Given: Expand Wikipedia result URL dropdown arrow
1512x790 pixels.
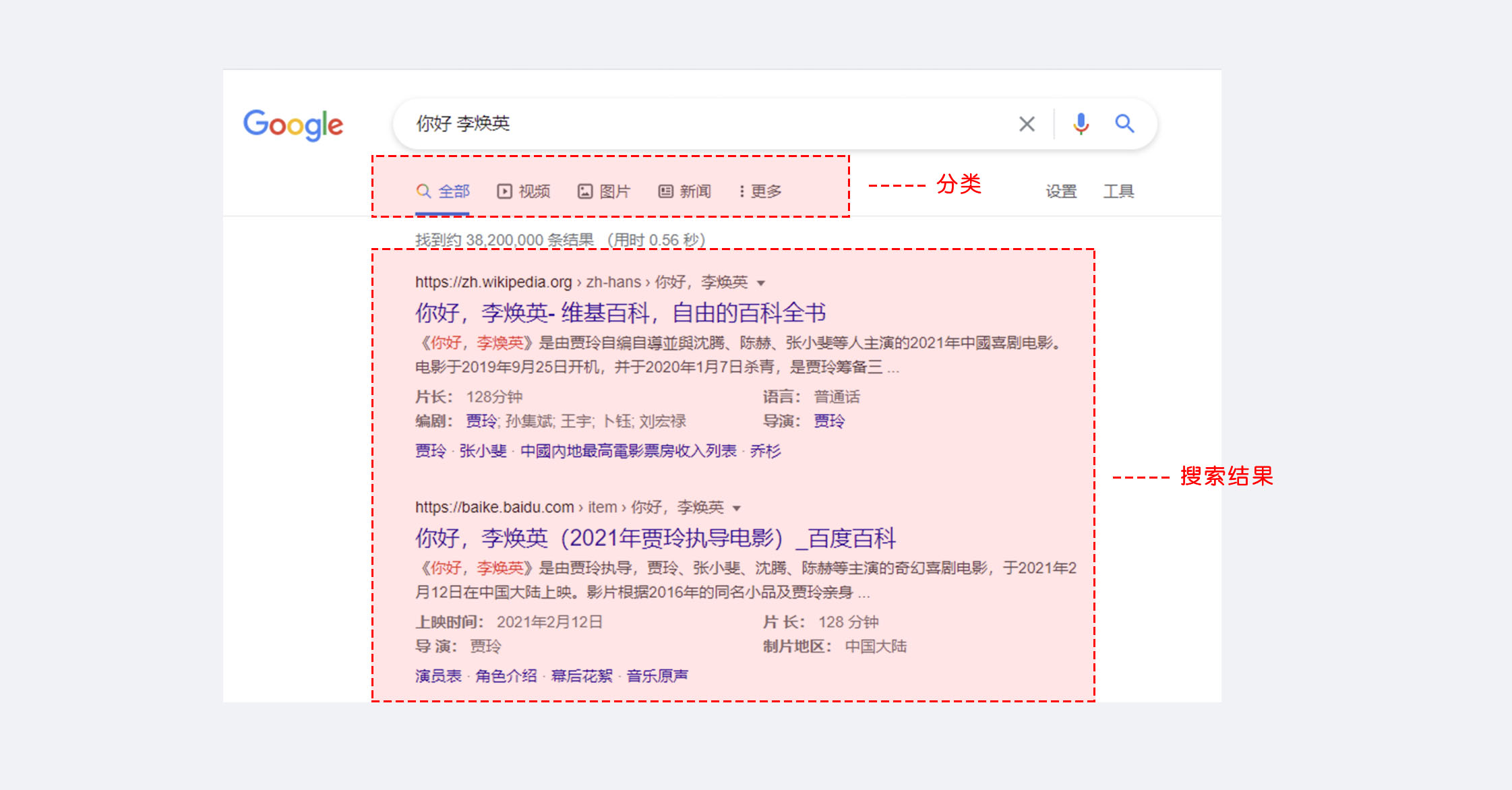Looking at the screenshot, I should (761, 283).
